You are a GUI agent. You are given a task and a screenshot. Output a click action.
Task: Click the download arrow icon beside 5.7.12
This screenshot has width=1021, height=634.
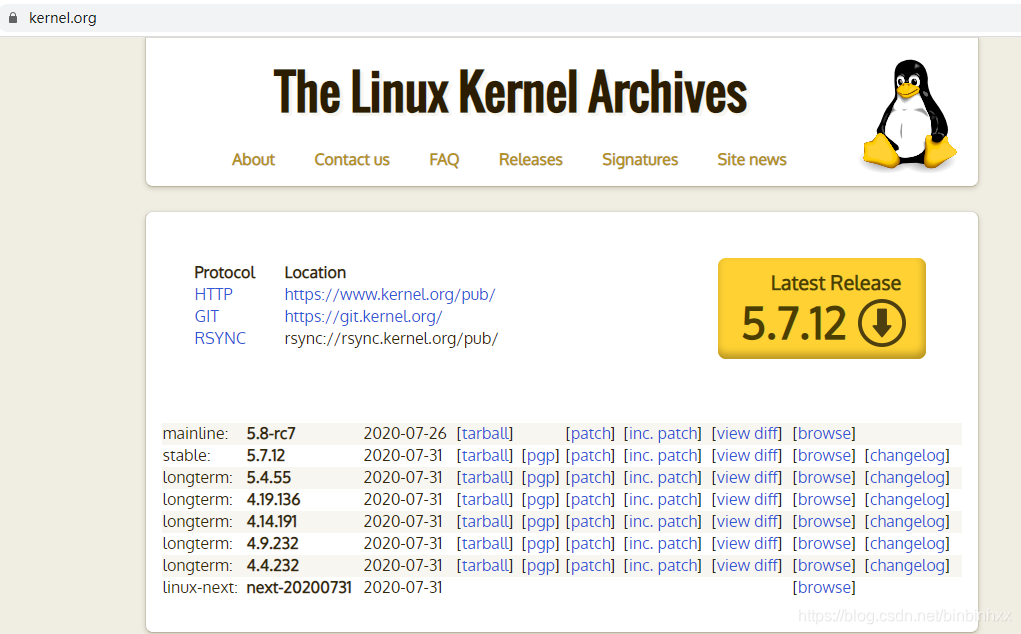882,323
